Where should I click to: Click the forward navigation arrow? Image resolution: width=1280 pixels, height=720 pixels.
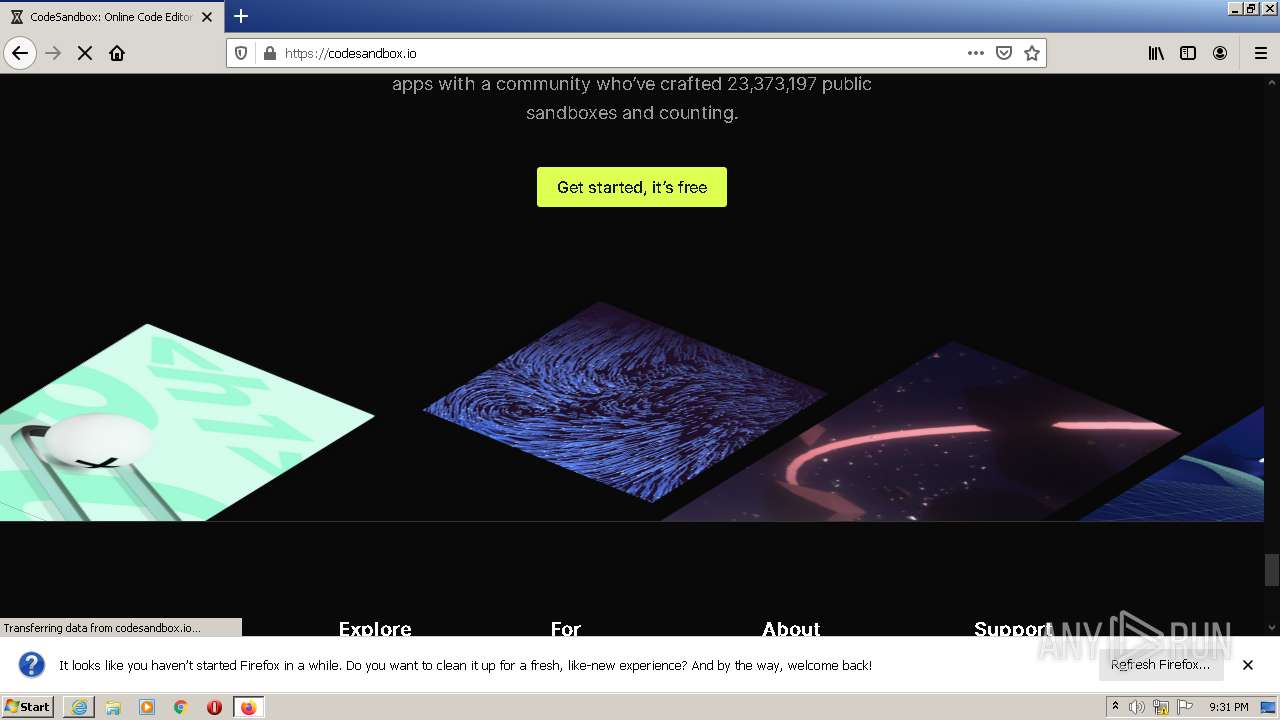(53, 53)
